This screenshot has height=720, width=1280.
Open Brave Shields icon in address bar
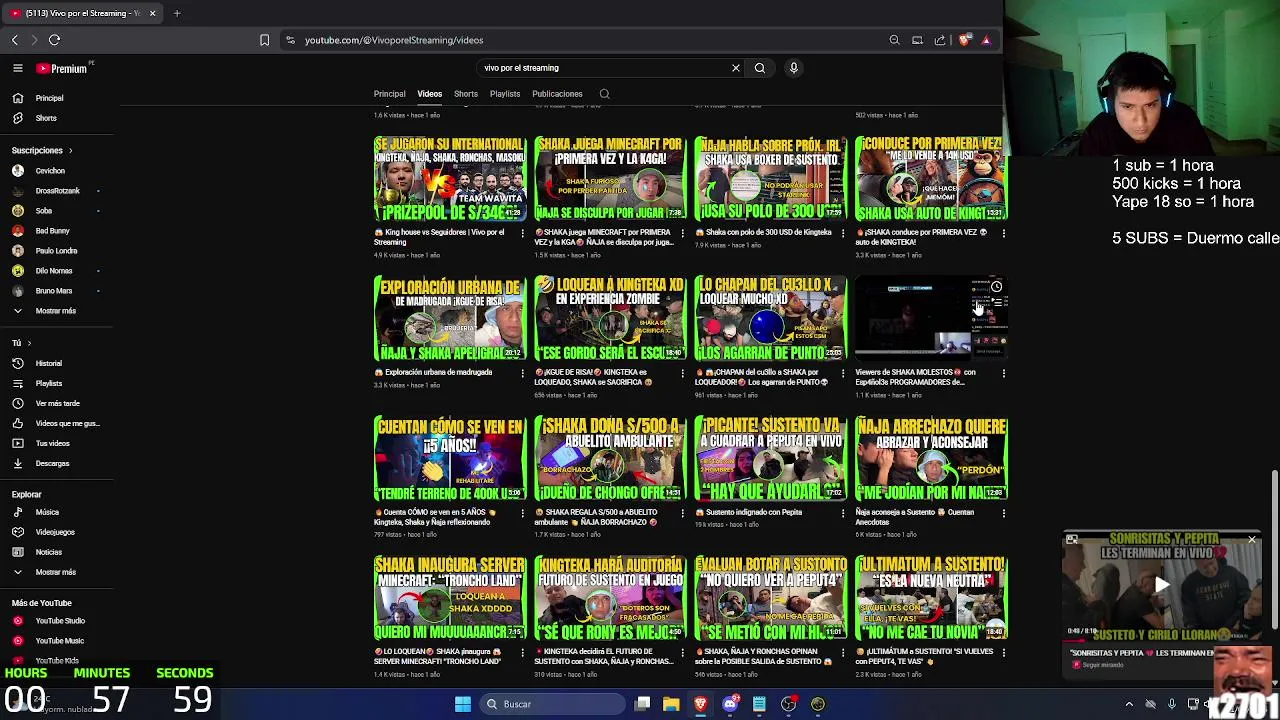(x=964, y=40)
